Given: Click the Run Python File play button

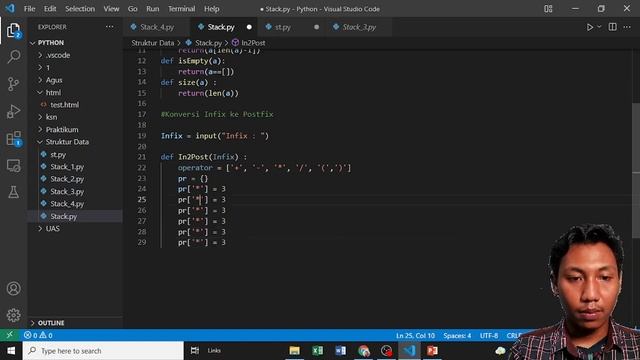Looking at the screenshot, I should pos(589,27).
